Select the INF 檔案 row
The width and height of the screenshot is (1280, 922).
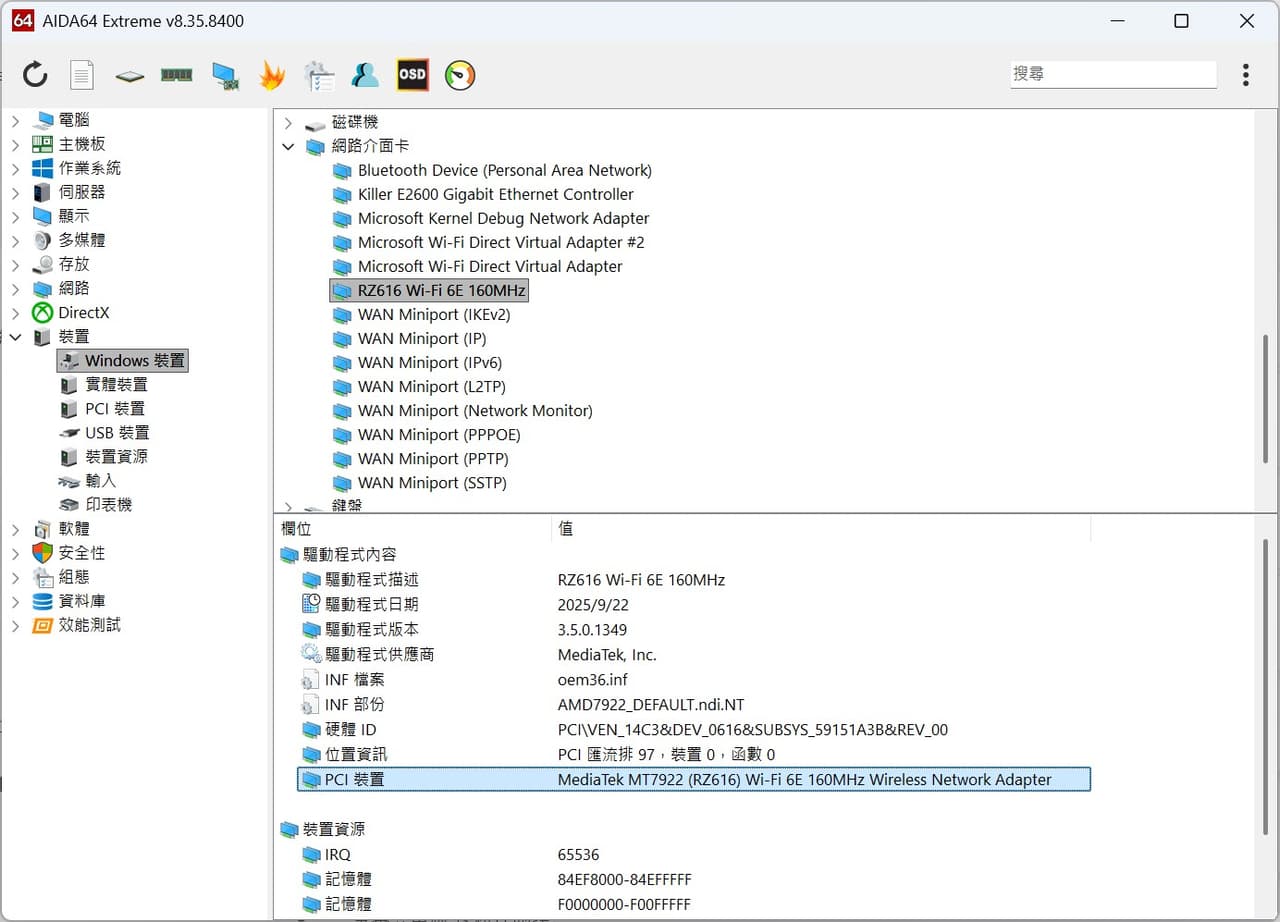pyautogui.click(x=694, y=679)
